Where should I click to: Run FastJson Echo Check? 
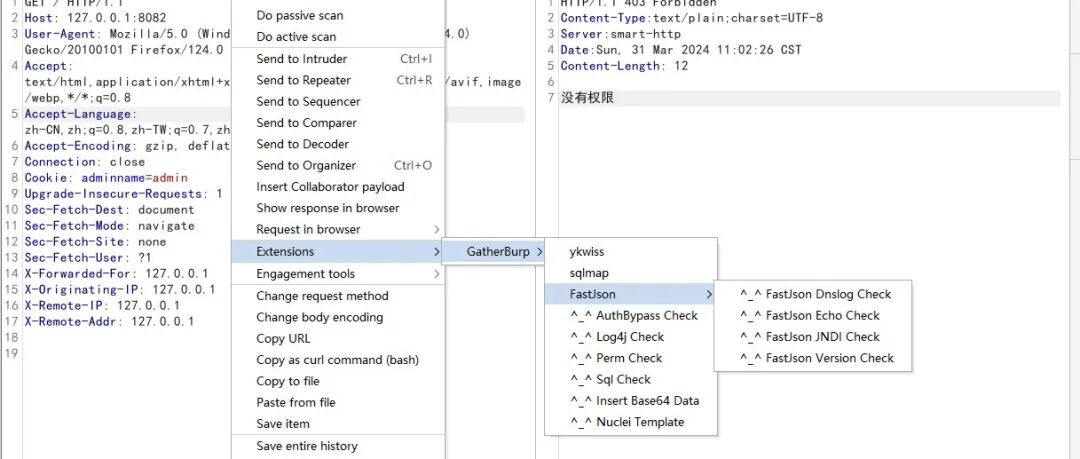pyautogui.click(x=813, y=316)
